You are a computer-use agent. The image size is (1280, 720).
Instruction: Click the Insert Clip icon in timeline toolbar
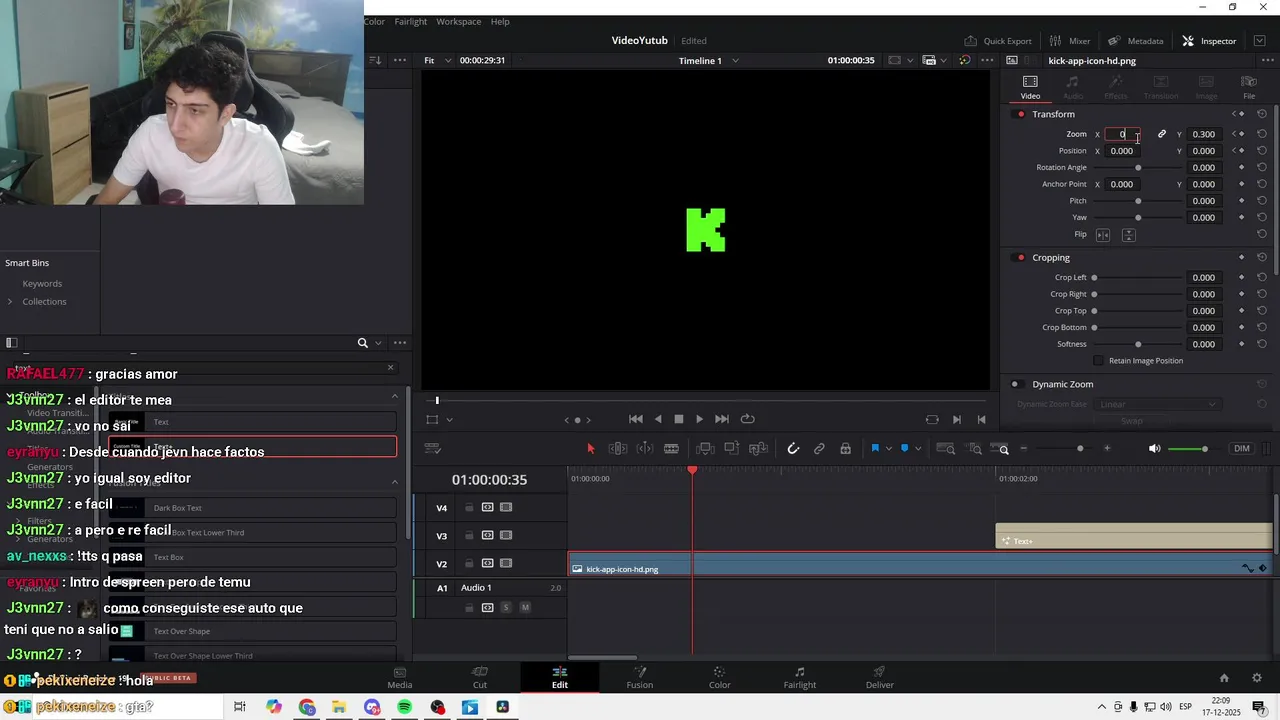(705, 448)
